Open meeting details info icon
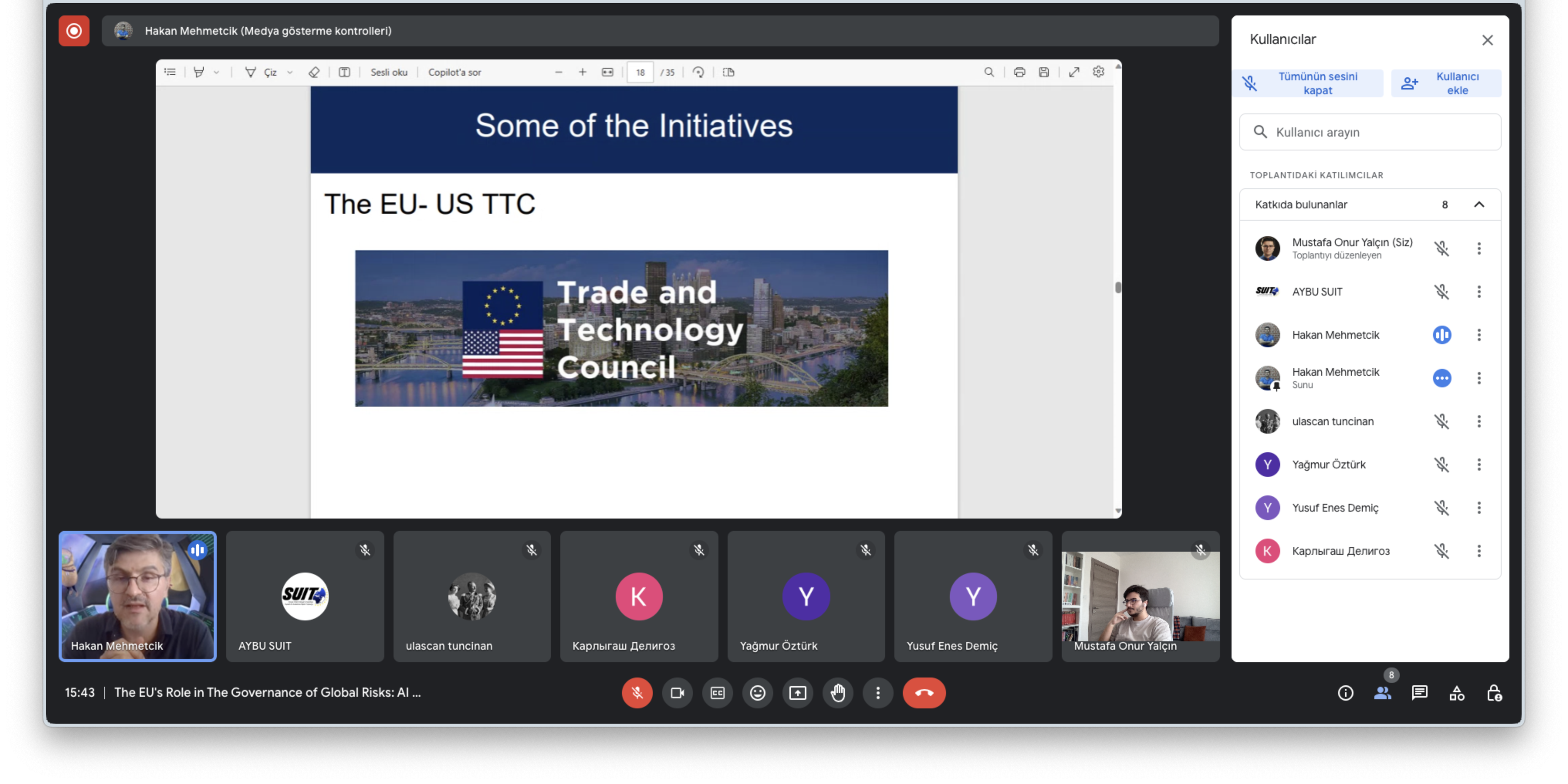Image resolution: width=1568 pixels, height=784 pixels. point(1345,693)
